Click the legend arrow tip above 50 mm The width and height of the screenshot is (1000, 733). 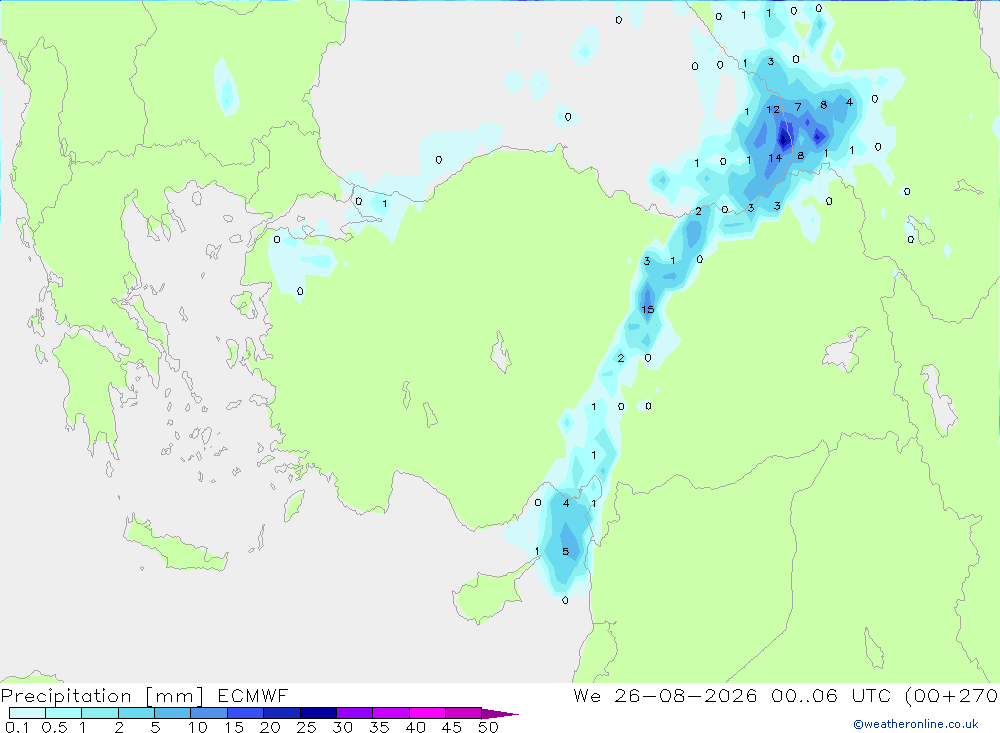[500, 714]
